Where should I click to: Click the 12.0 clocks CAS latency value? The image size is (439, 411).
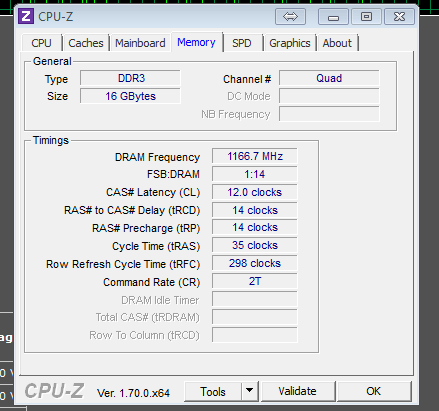[255, 192]
